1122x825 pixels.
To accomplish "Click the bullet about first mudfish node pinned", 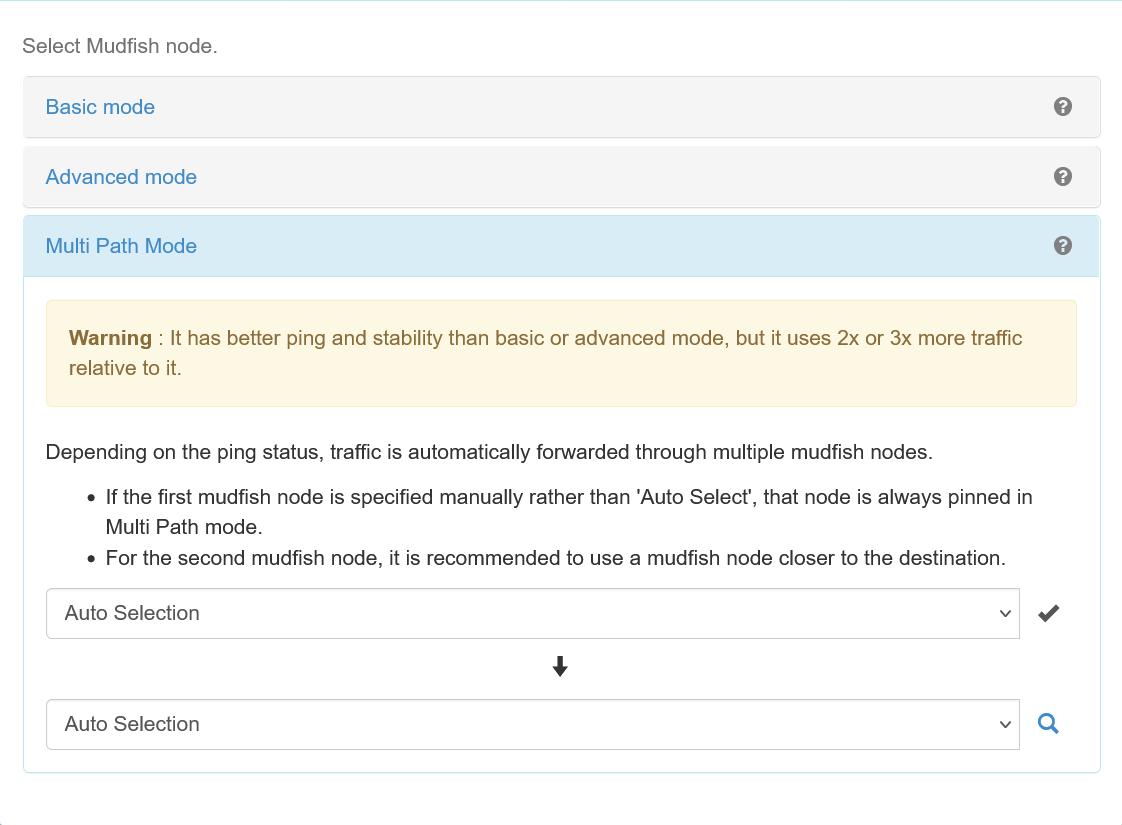I will (x=569, y=512).
